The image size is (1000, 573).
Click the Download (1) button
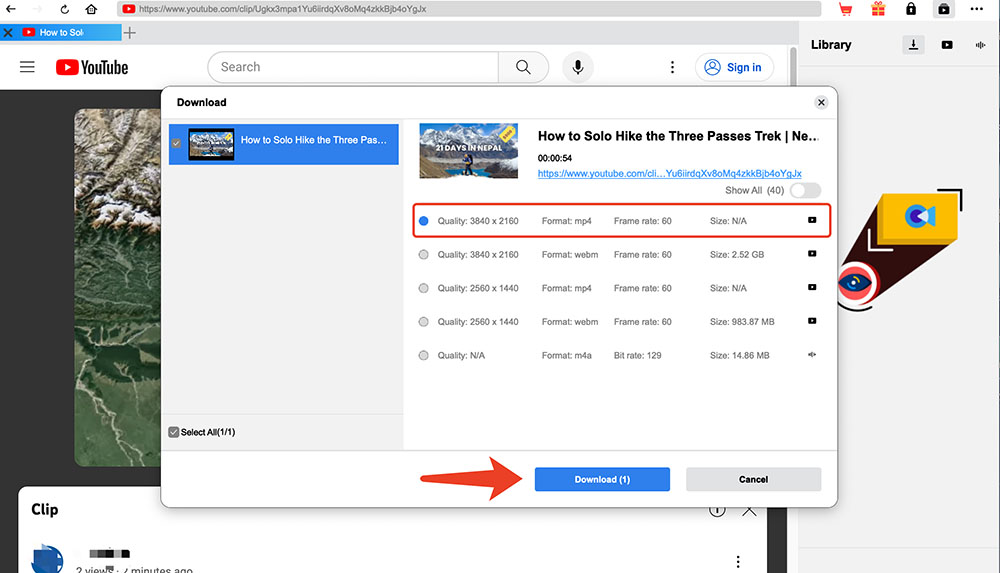click(x=602, y=479)
